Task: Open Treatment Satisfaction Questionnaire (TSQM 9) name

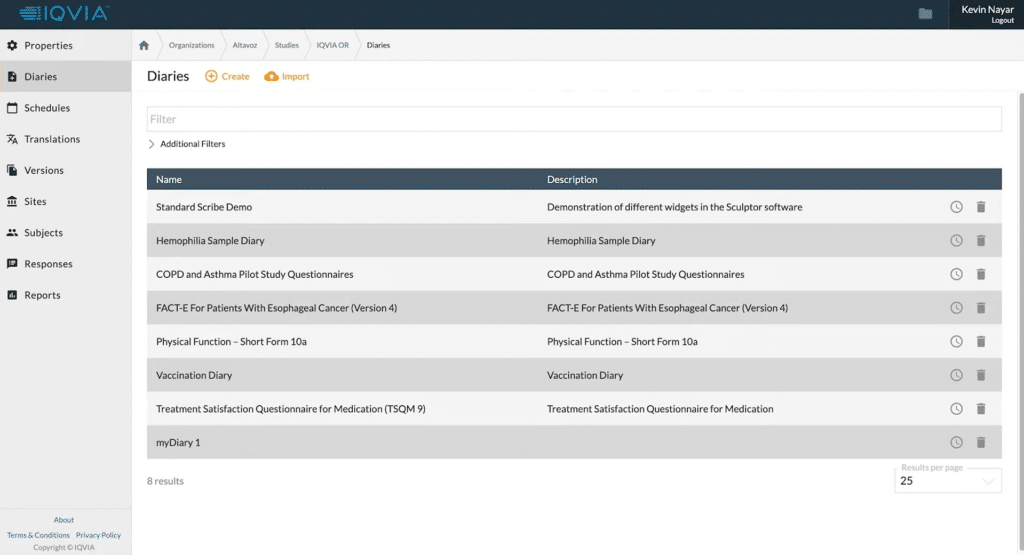Action: (291, 409)
